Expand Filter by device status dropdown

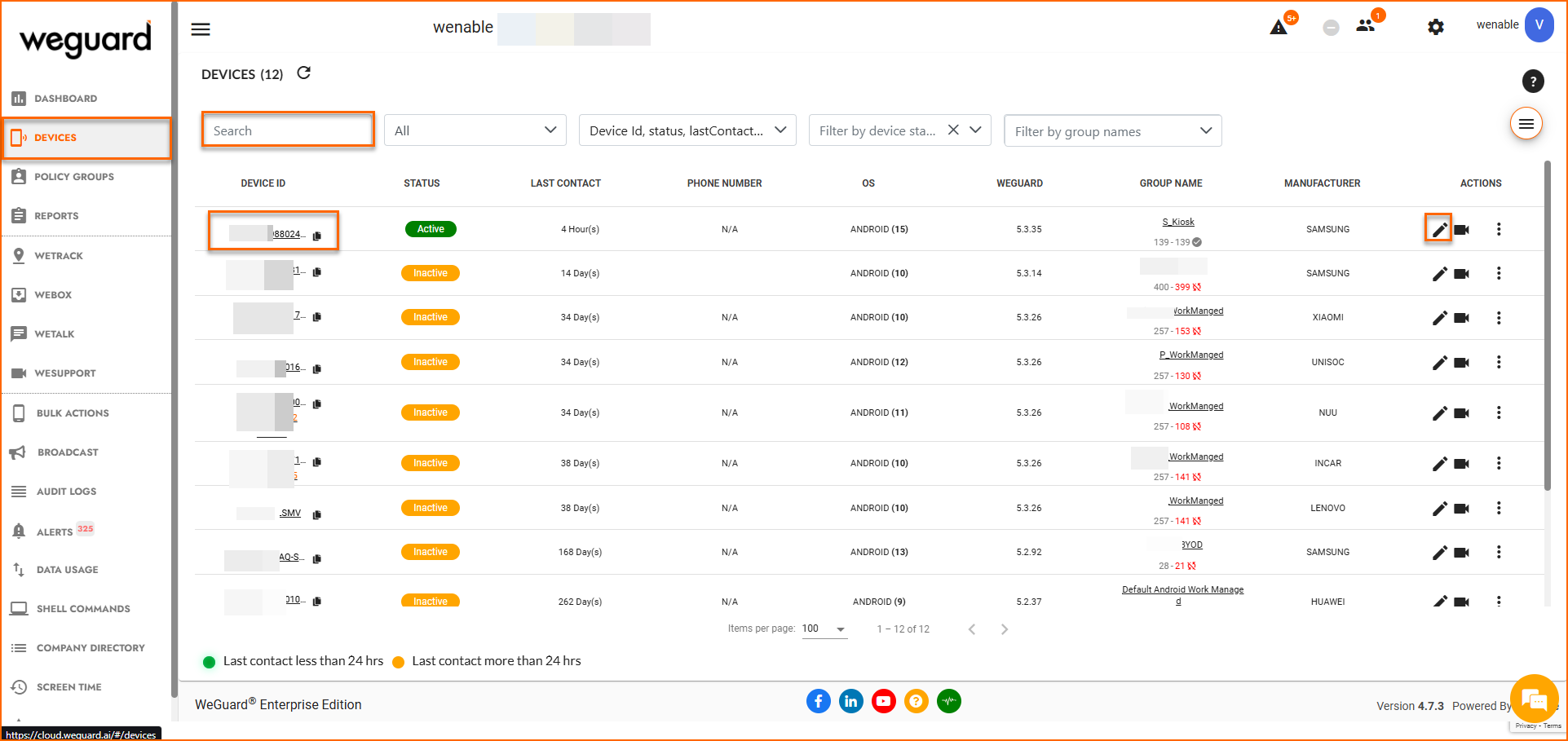pos(975,130)
